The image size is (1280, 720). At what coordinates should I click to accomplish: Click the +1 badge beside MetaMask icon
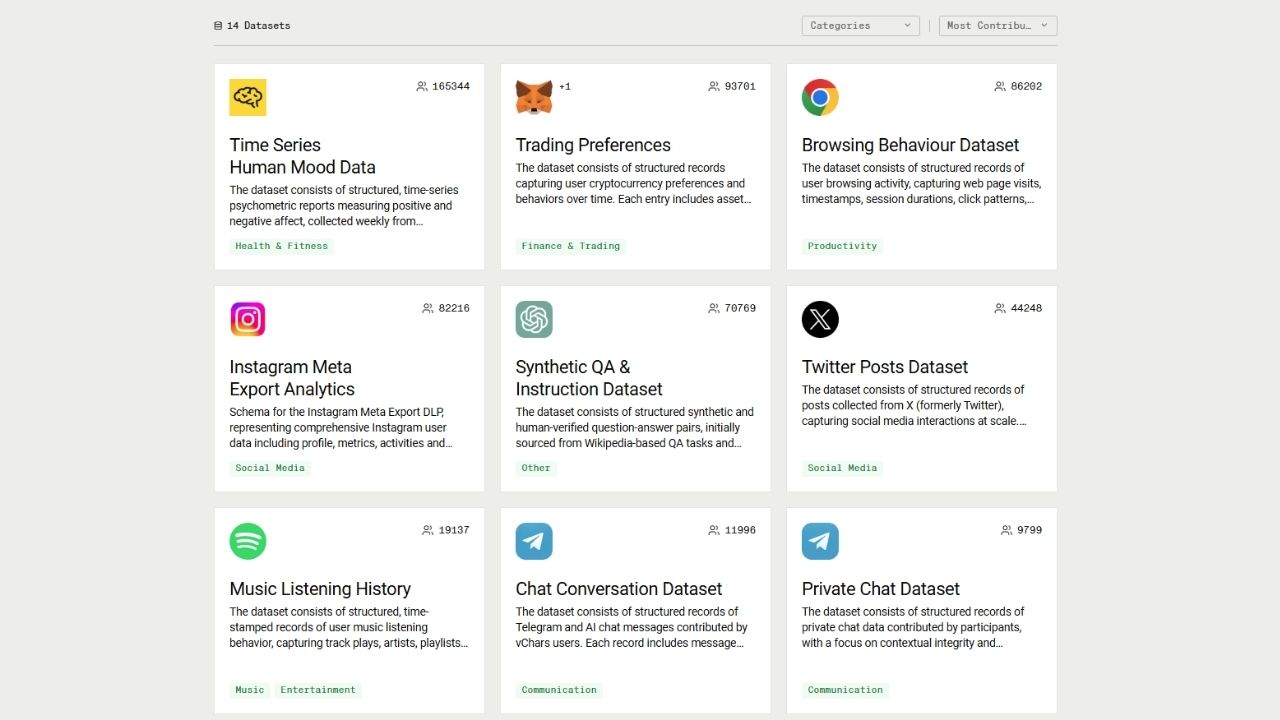(565, 87)
